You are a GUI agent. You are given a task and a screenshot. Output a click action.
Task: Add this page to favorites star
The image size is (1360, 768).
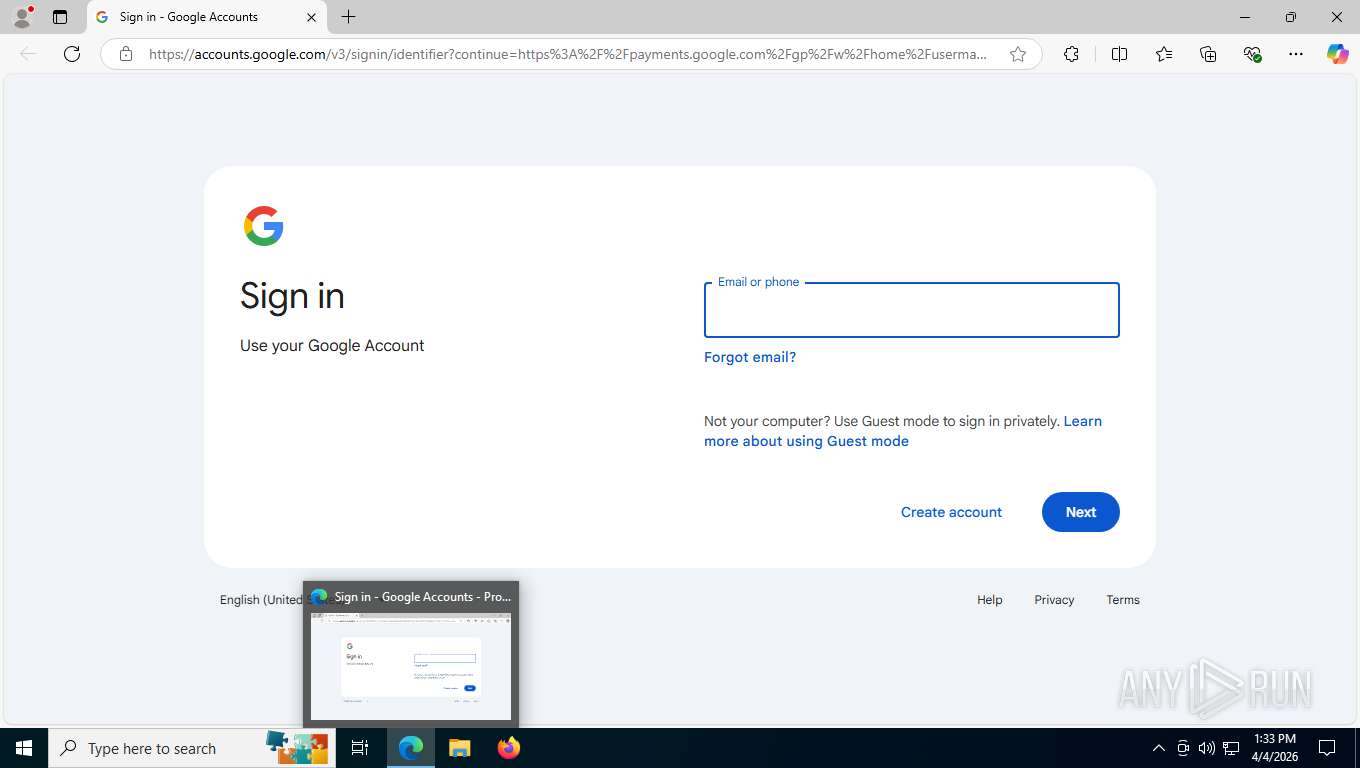click(x=1018, y=54)
